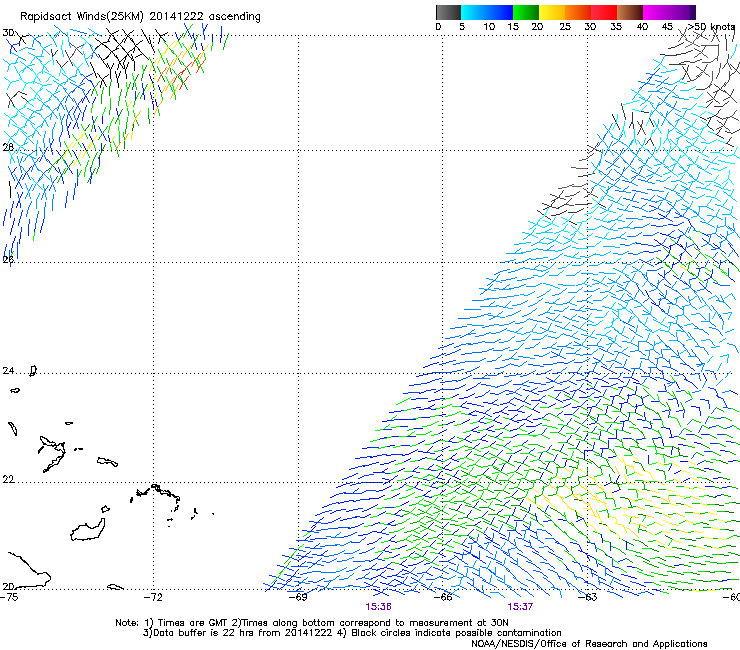
Task: Click the green 15-20 knots color segment
Action: (x=526, y=12)
